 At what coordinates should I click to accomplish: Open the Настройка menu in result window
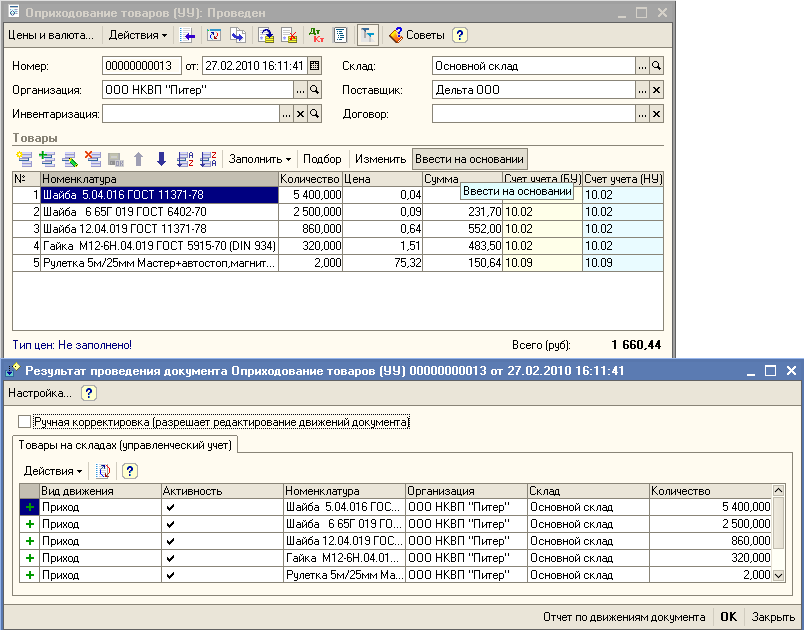(x=40, y=393)
